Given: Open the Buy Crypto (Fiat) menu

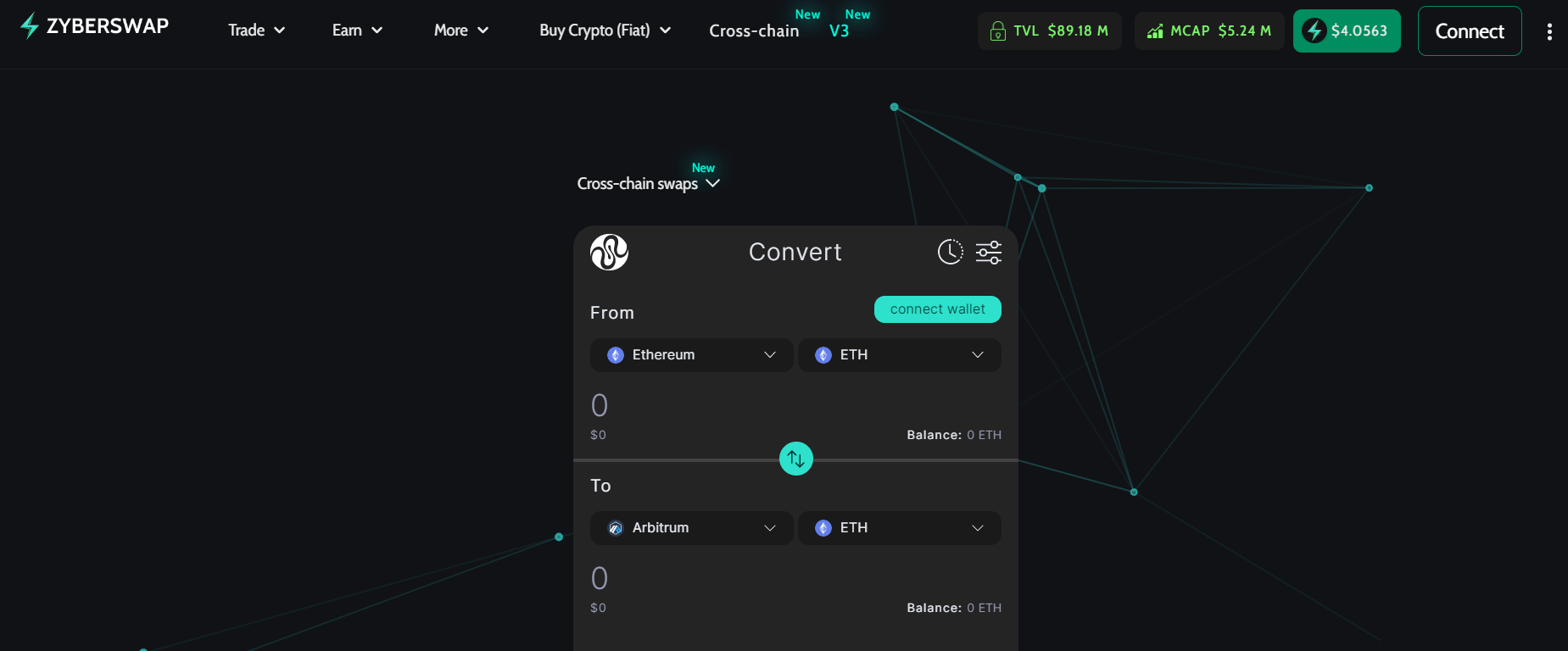Looking at the screenshot, I should 605,31.
